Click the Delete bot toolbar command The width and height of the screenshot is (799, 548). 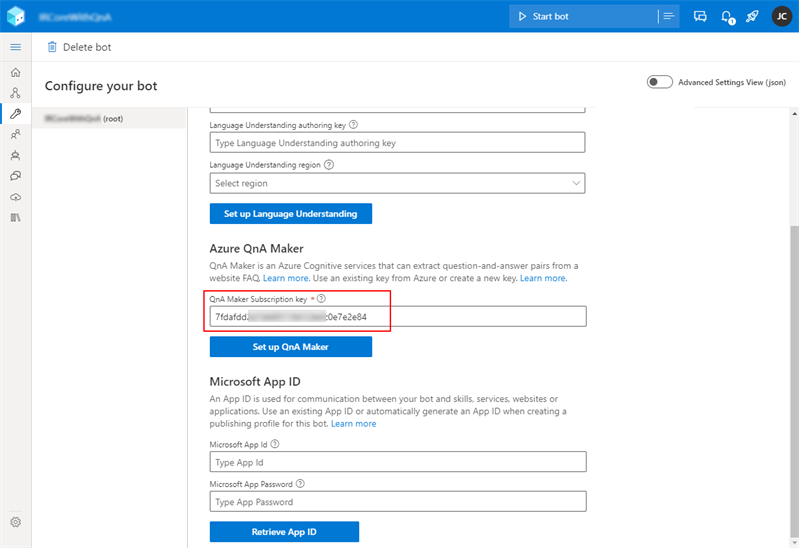tap(79, 47)
